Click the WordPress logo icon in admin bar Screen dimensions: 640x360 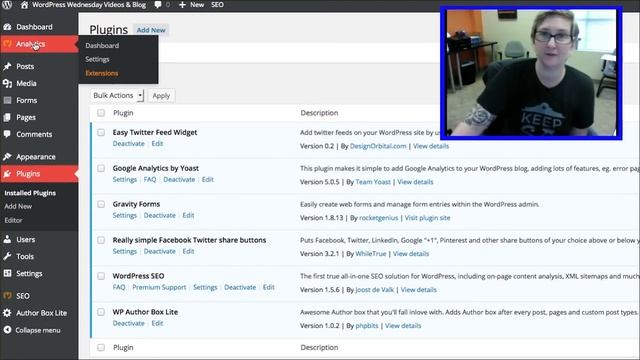click(x=7, y=5)
